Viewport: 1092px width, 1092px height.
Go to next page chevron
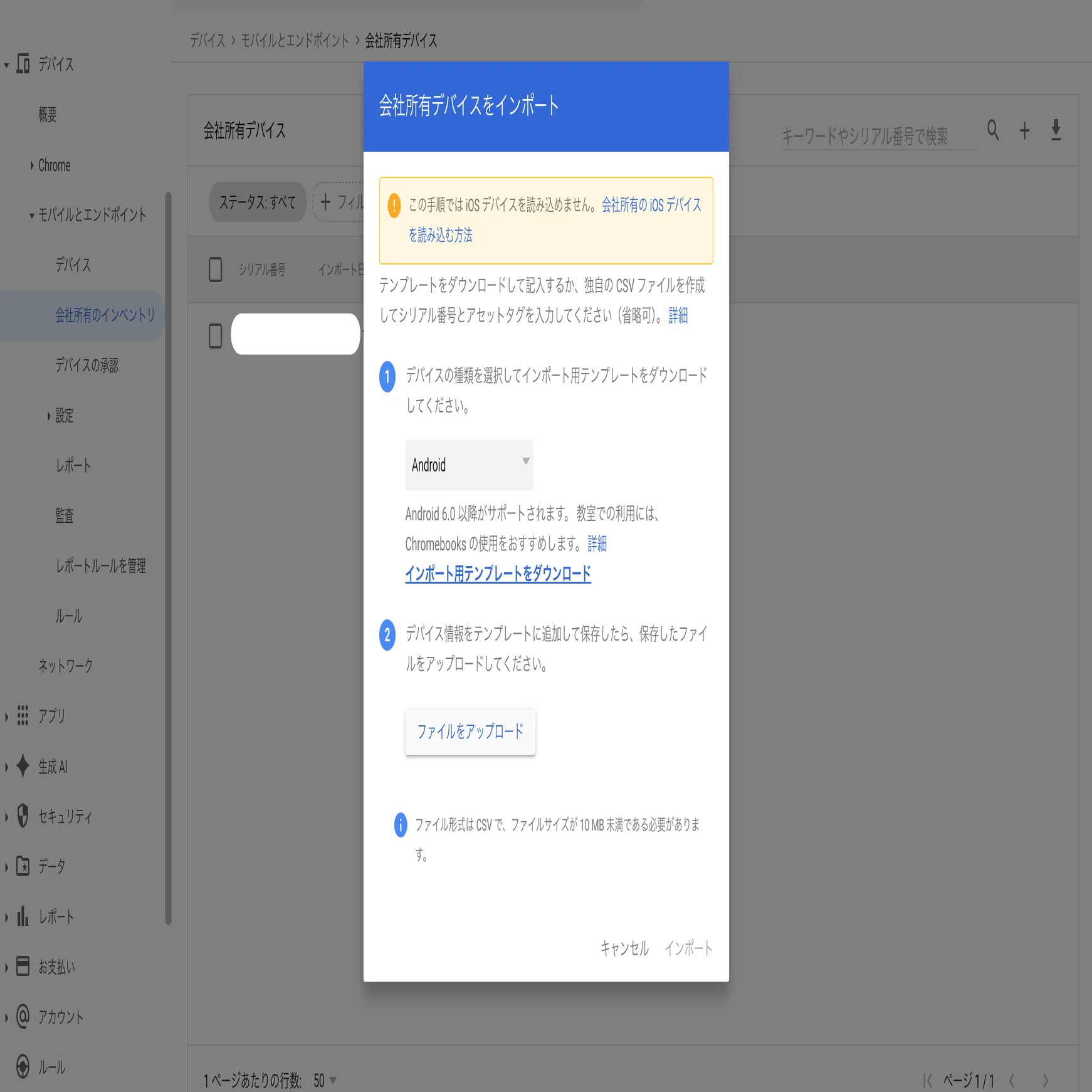tap(1045, 1080)
